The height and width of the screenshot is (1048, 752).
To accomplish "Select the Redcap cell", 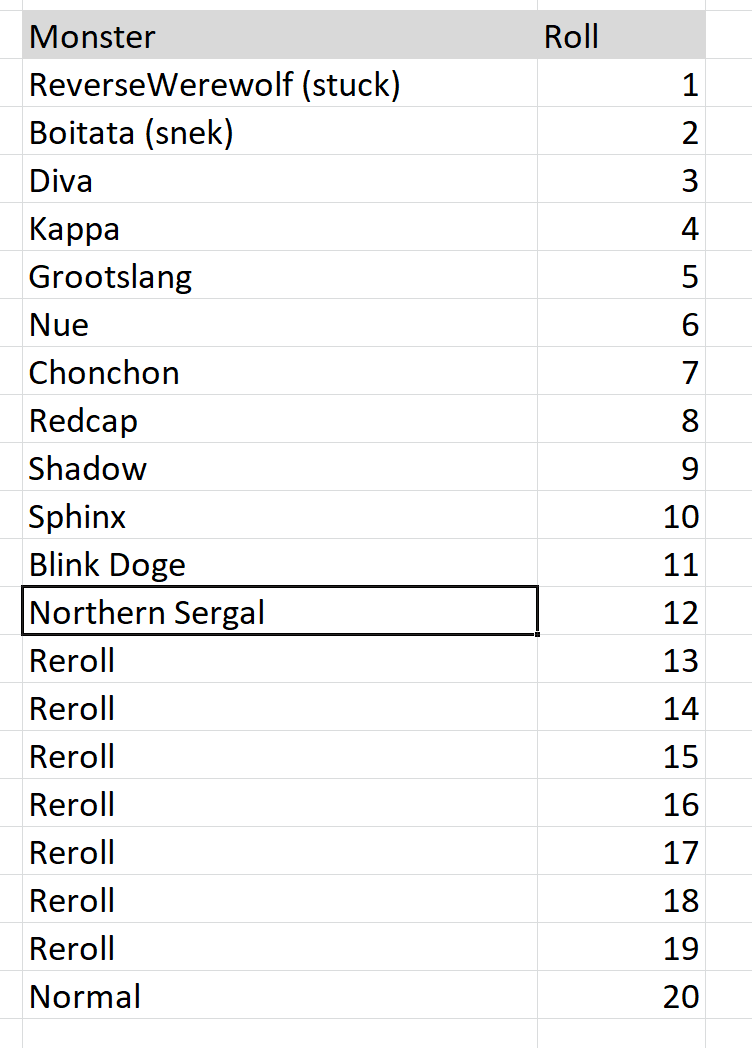I will tap(280, 421).
